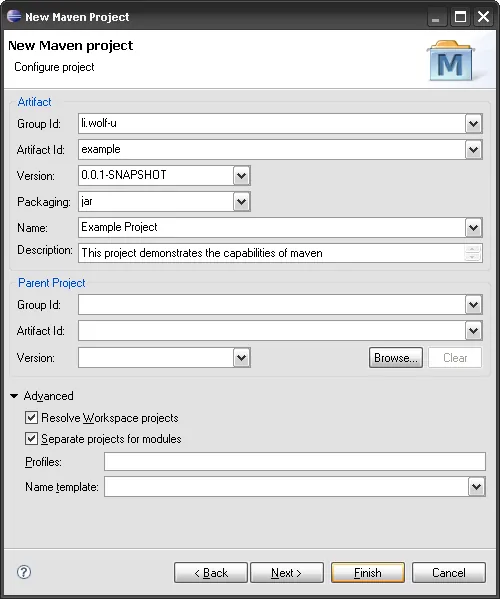This screenshot has height=599, width=500.
Task: Close the New Maven Project dialog
Action: click(484, 18)
